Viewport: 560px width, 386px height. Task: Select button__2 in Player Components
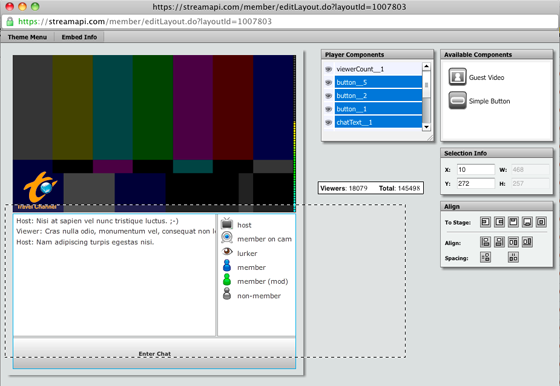[x=378, y=95]
